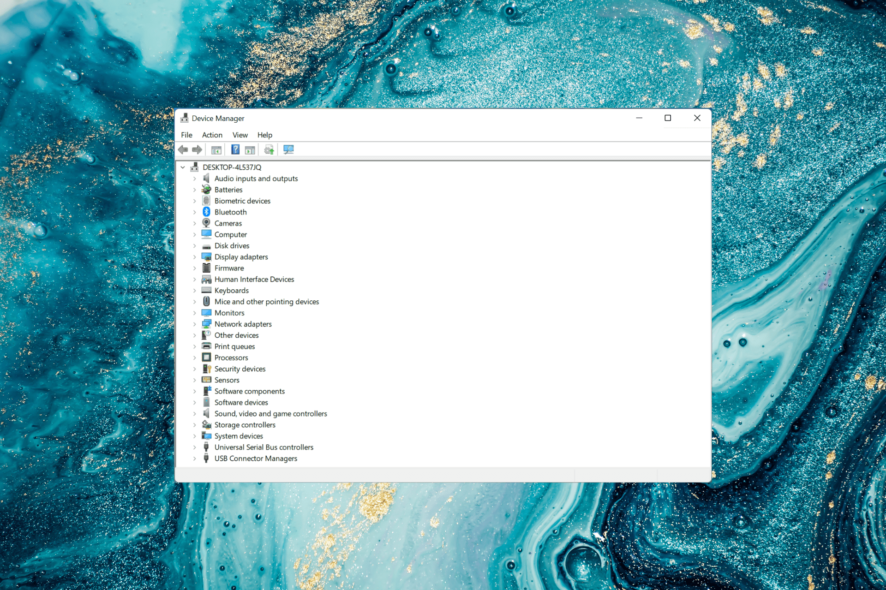Open the View menu
The height and width of the screenshot is (590, 886).
[240, 134]
